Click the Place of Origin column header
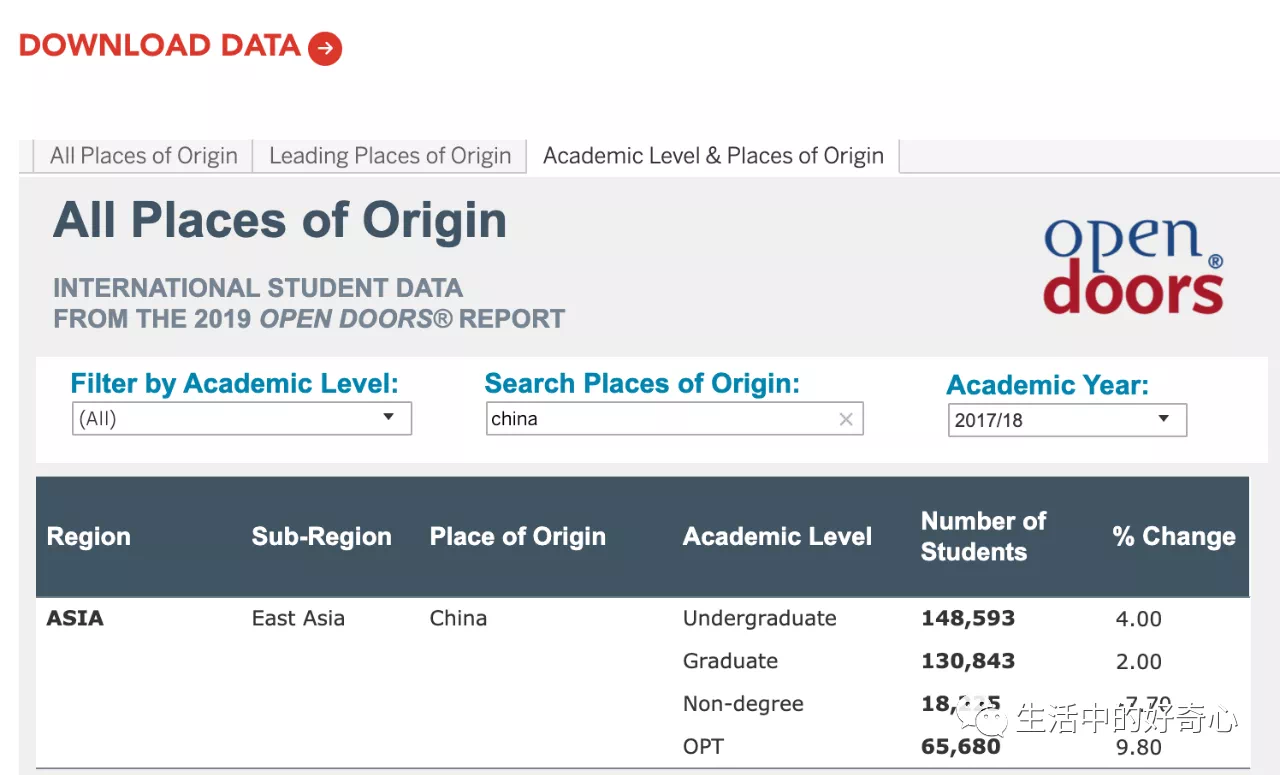The image size is (1280, 775). (x=517, y=537)
